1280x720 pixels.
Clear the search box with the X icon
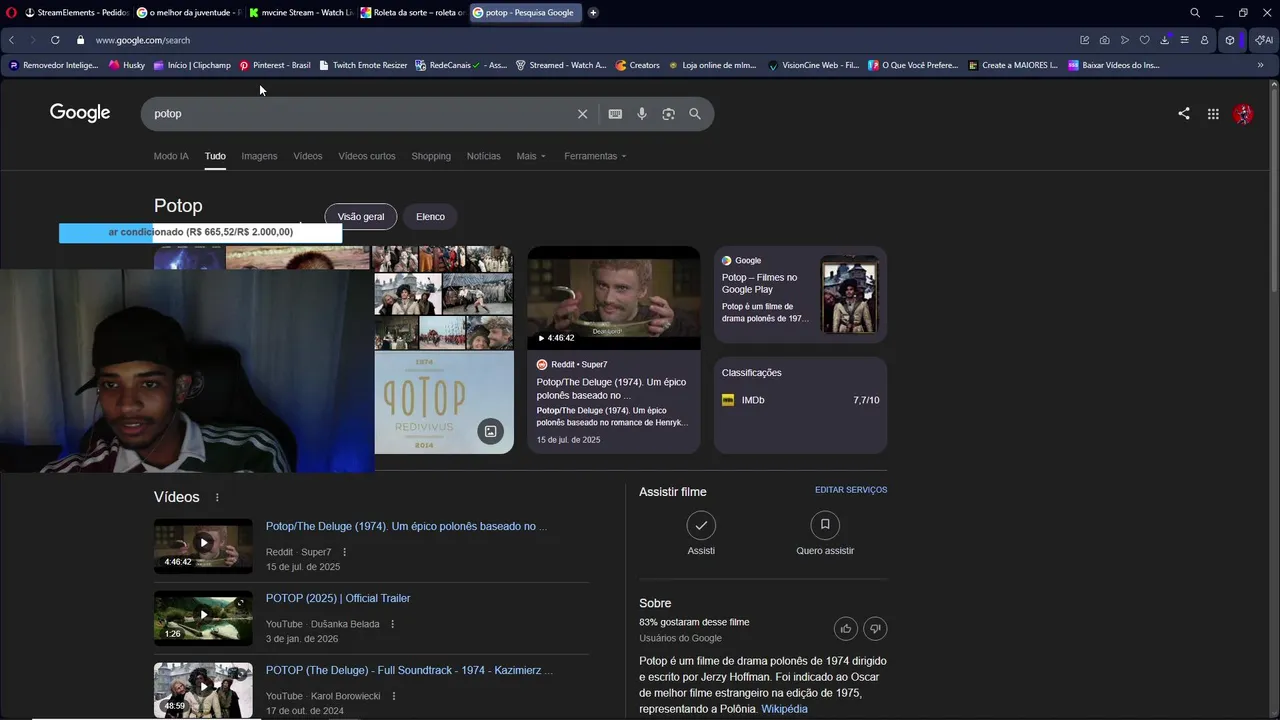[582, 114]
